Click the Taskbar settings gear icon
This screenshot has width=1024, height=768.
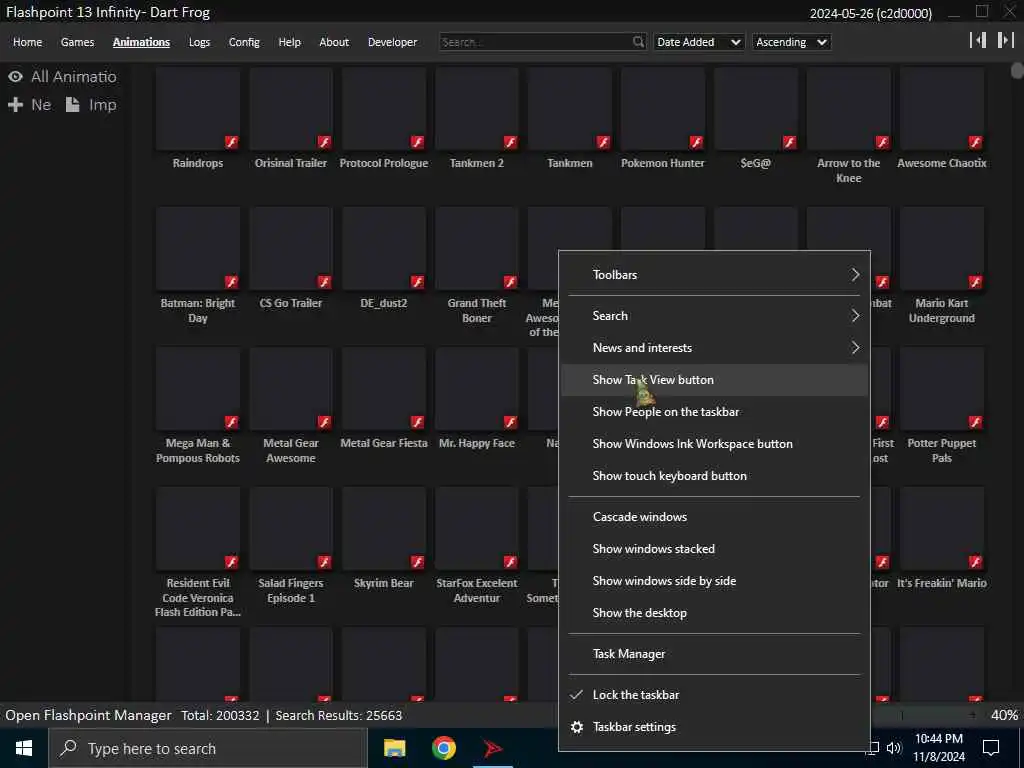577,727
